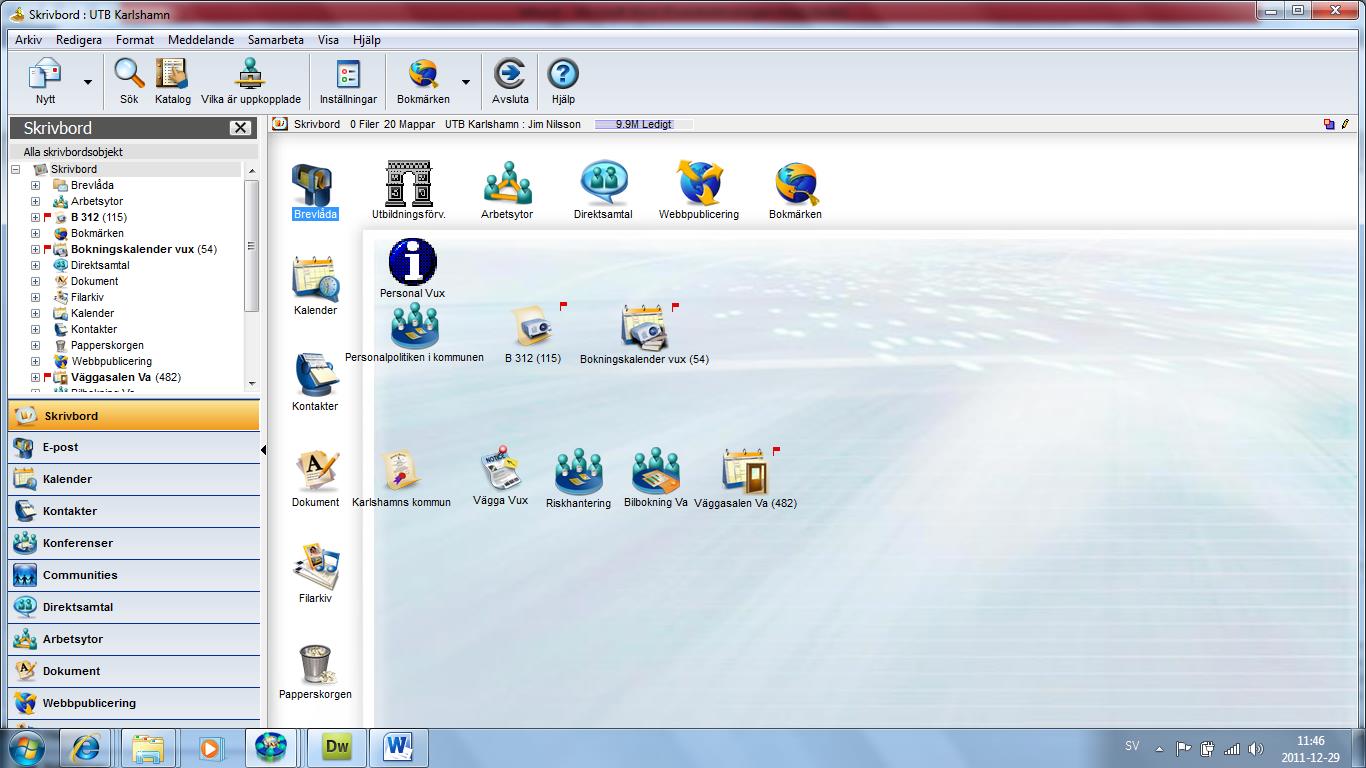
Task: Open the Papperskorgen desktop icon
Action: pyautogui.click(x=315, y=671)
